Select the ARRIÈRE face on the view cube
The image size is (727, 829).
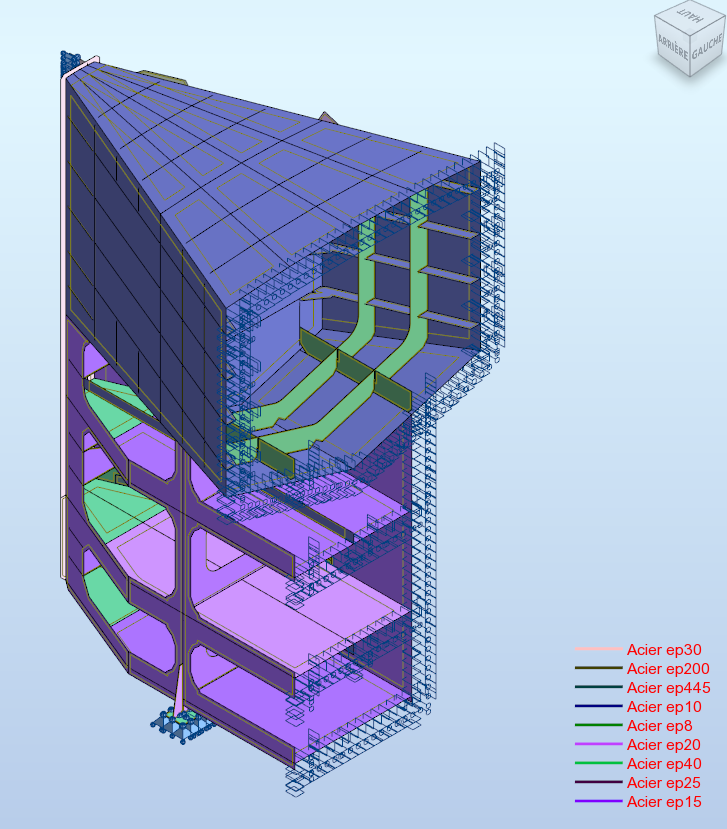[672, 44]
